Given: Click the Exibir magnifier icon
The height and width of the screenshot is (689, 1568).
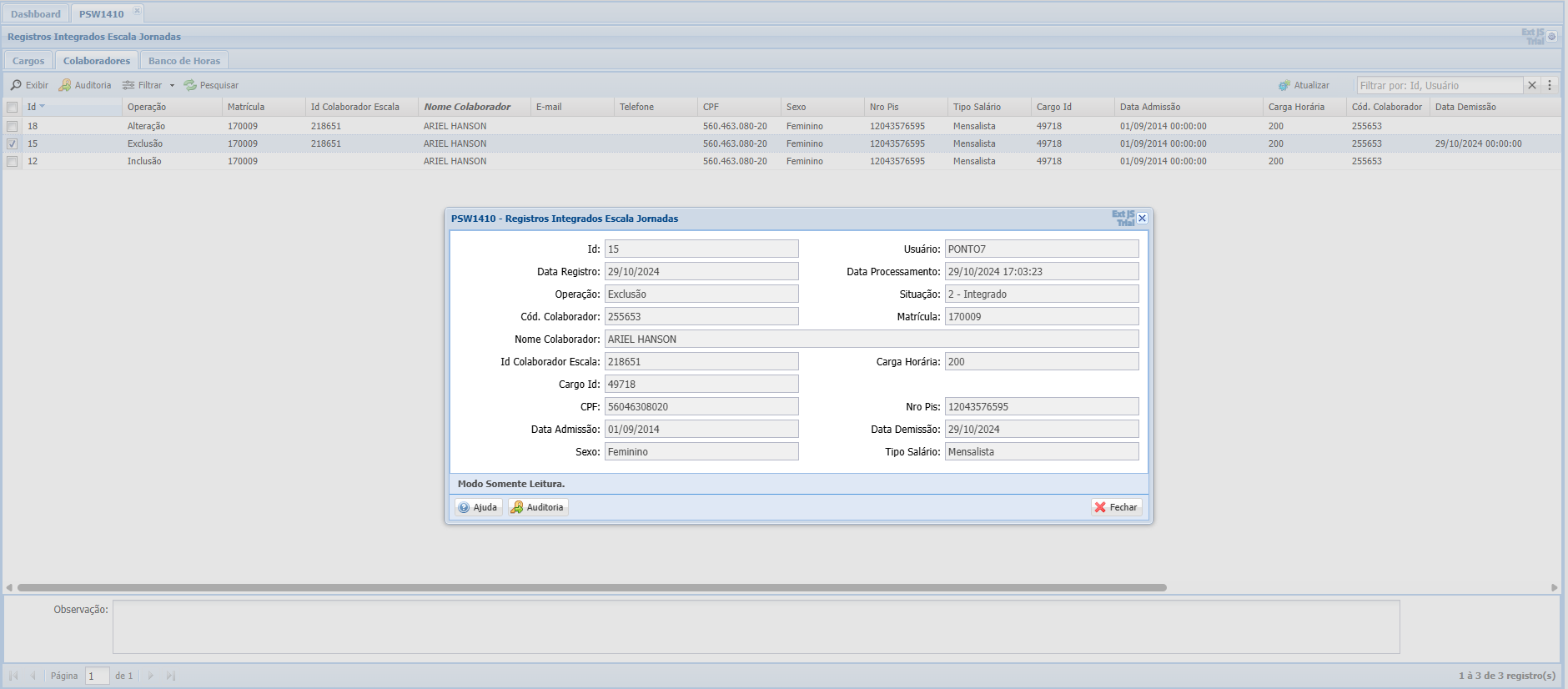Looking at the screenshot, I should tap(16, 85).
